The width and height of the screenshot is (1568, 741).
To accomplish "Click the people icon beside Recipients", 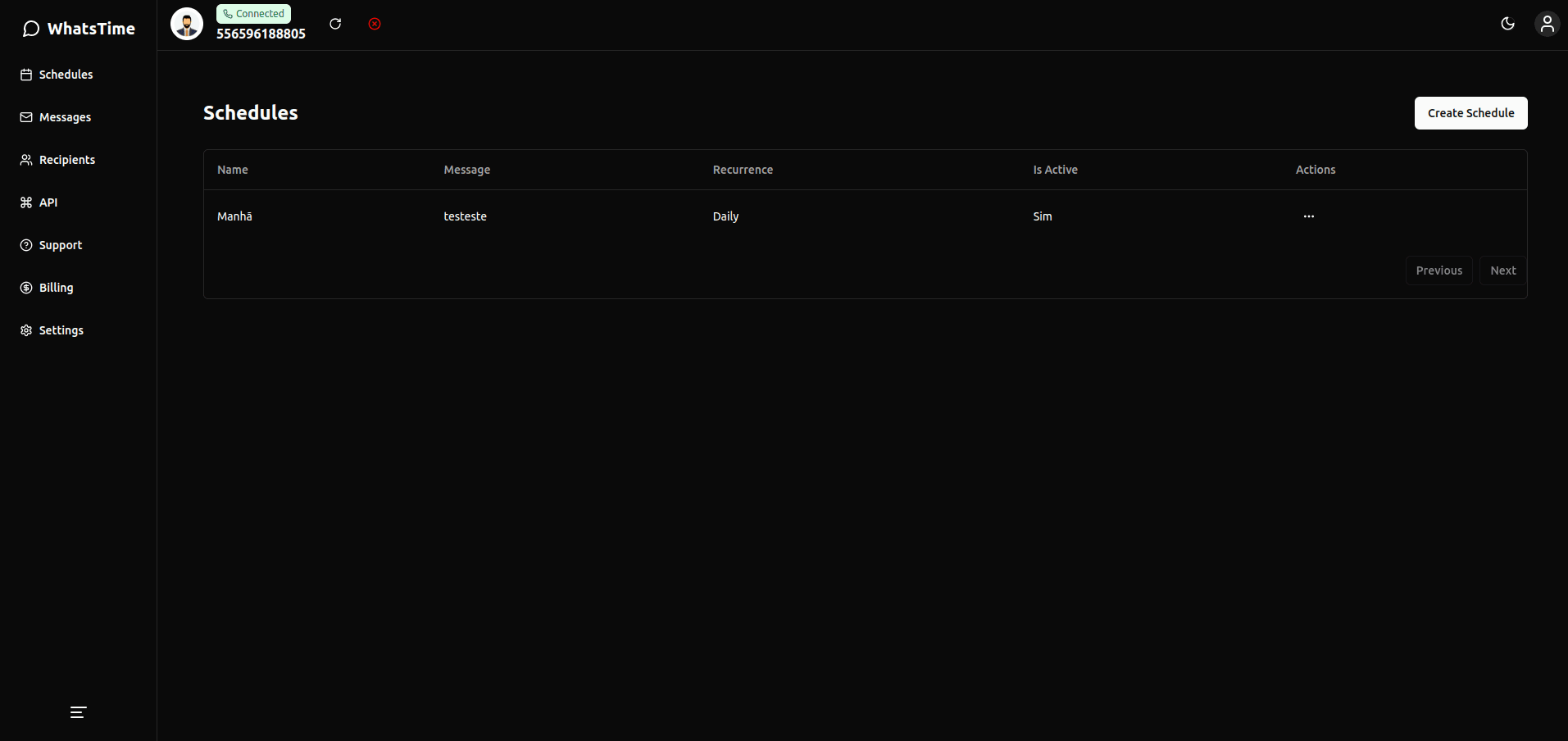I will tap(26, 160).
